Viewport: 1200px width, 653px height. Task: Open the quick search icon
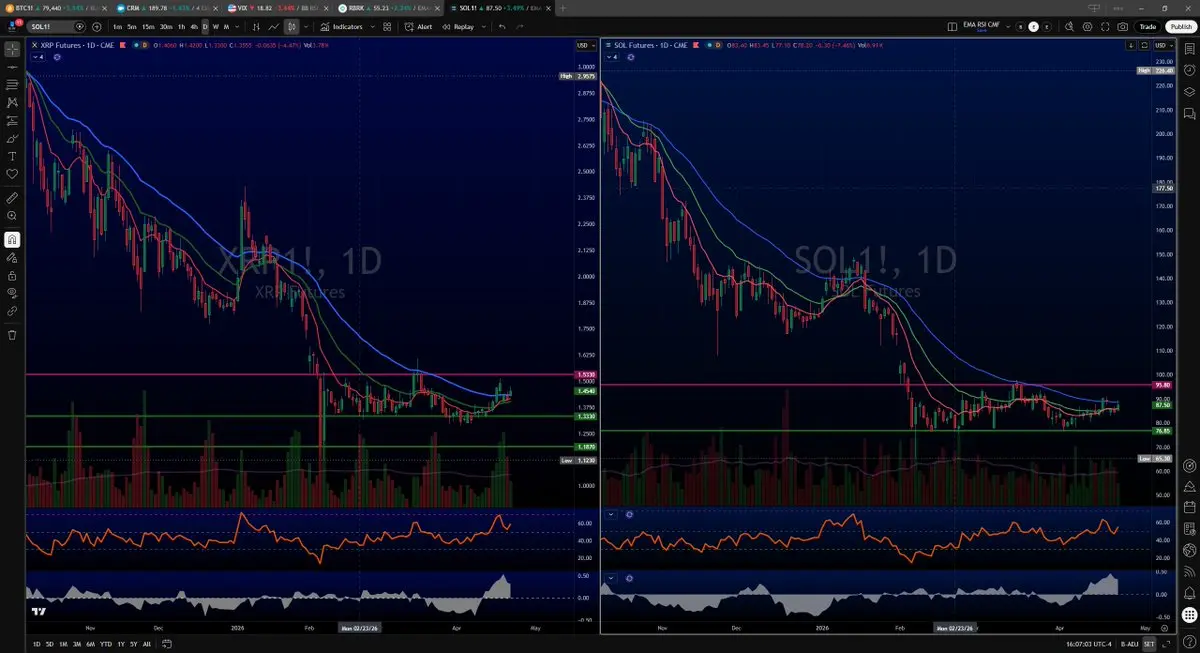click(x=1069, y=27)
